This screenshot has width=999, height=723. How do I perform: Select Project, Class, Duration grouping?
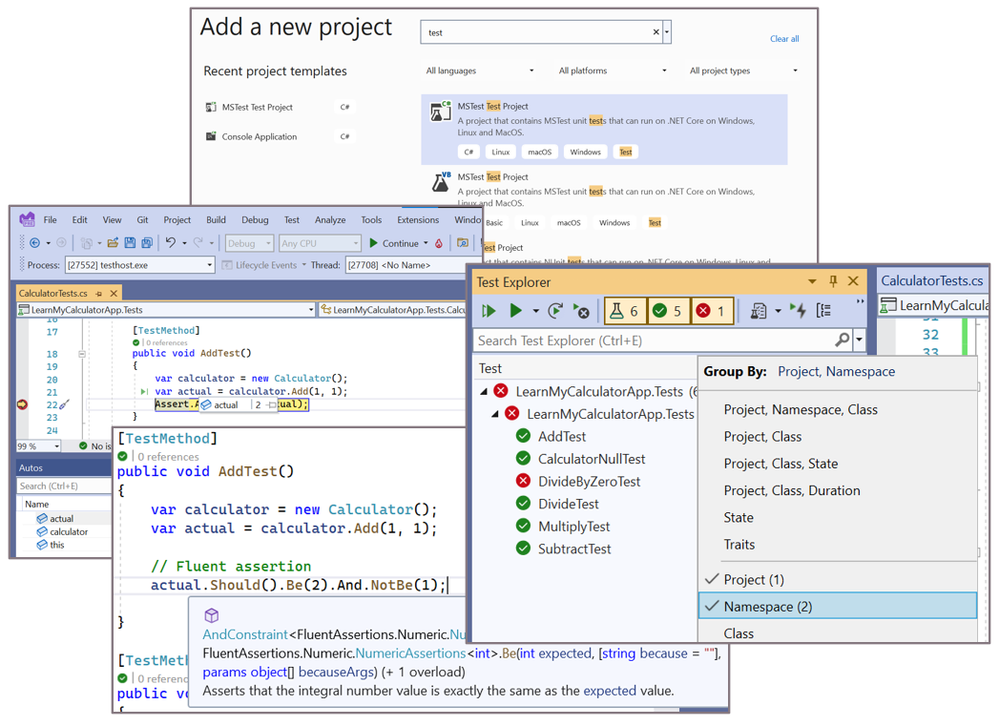[x=792, y=490]
